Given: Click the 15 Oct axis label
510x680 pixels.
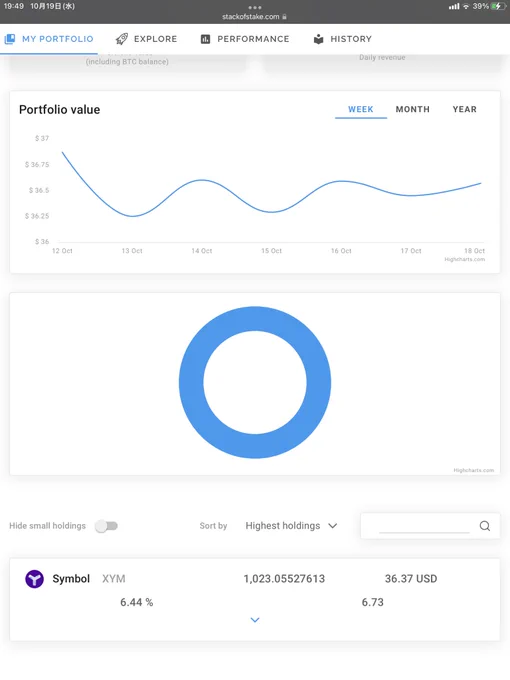Looking at the screenshot, I should coord(271,251).
